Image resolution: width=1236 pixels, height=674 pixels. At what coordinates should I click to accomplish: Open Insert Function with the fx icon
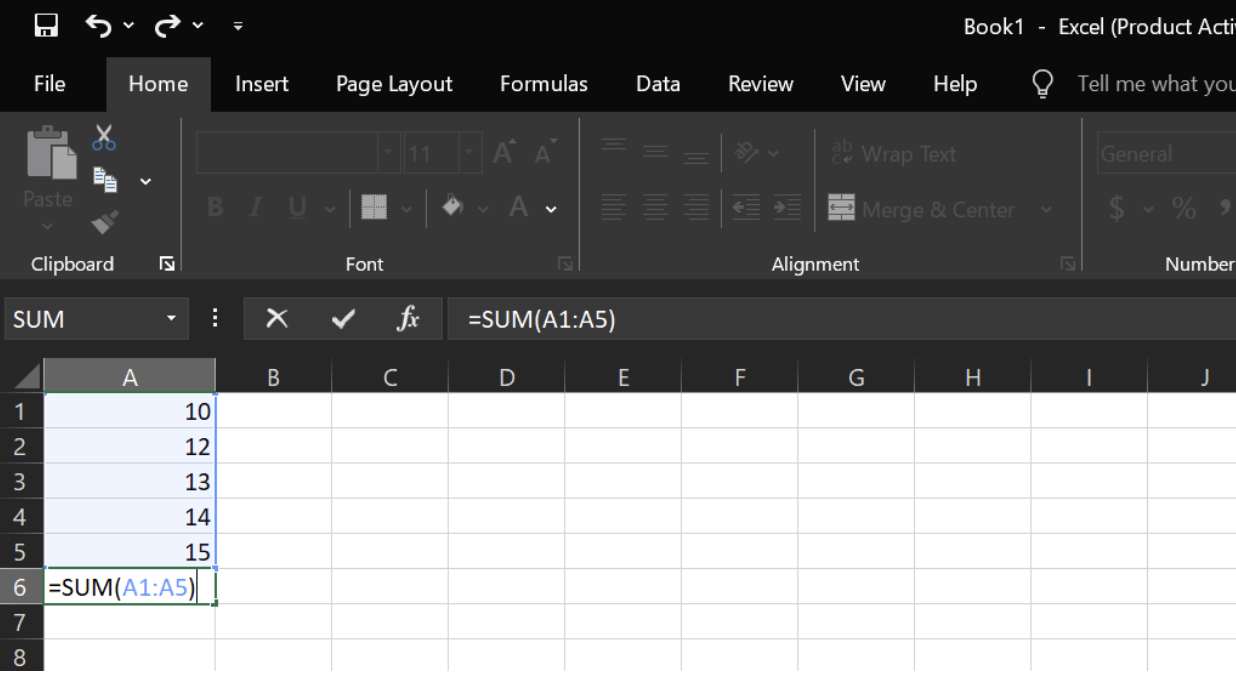click(407, 319)
